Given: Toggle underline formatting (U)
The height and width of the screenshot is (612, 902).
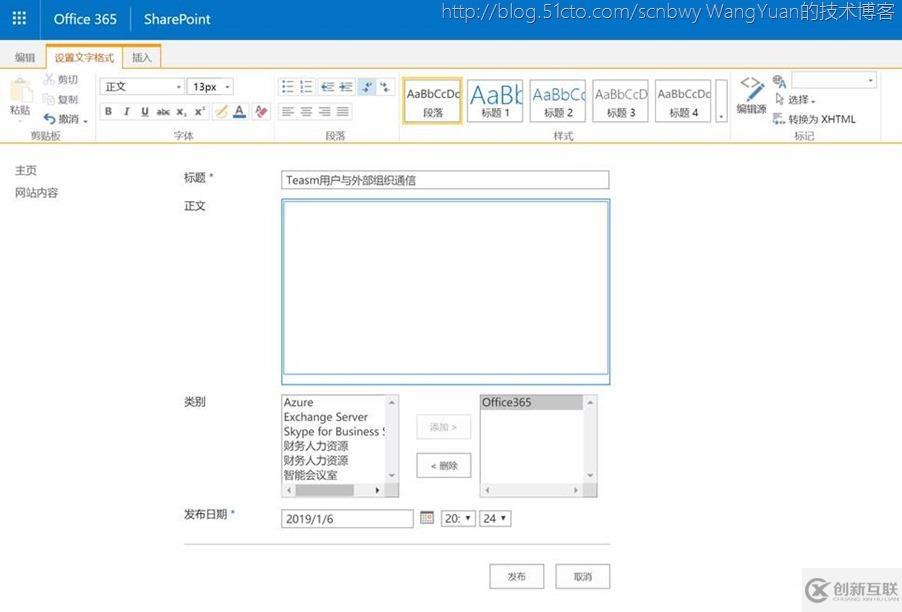Looking at the screenshot, I should click(145, 112).
